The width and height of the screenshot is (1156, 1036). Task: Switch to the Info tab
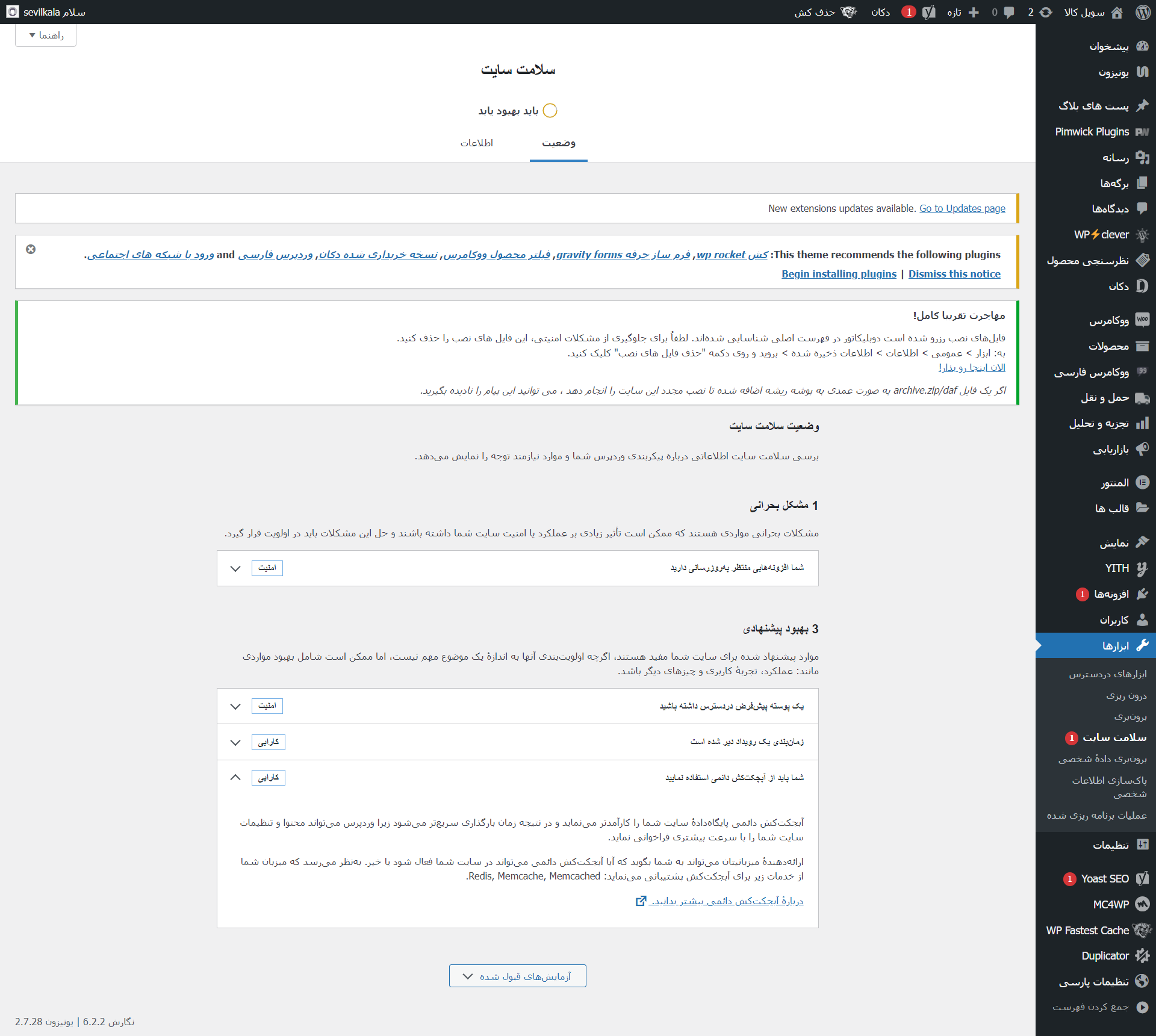(476, 143)
